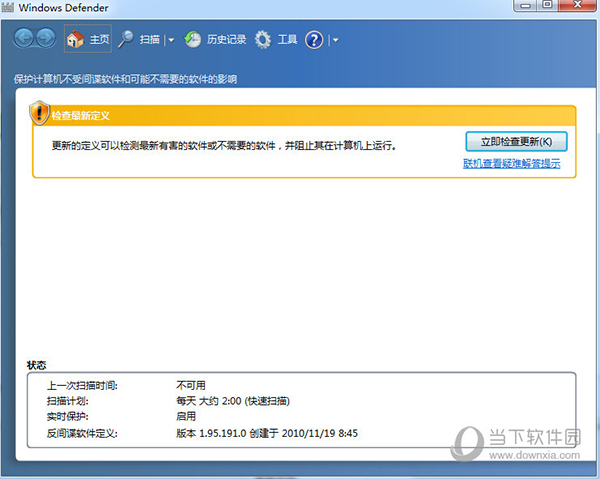Expand the help options dropdown arrow
Image resolution: width=600 pixels, height=479 pixels.
336,40
